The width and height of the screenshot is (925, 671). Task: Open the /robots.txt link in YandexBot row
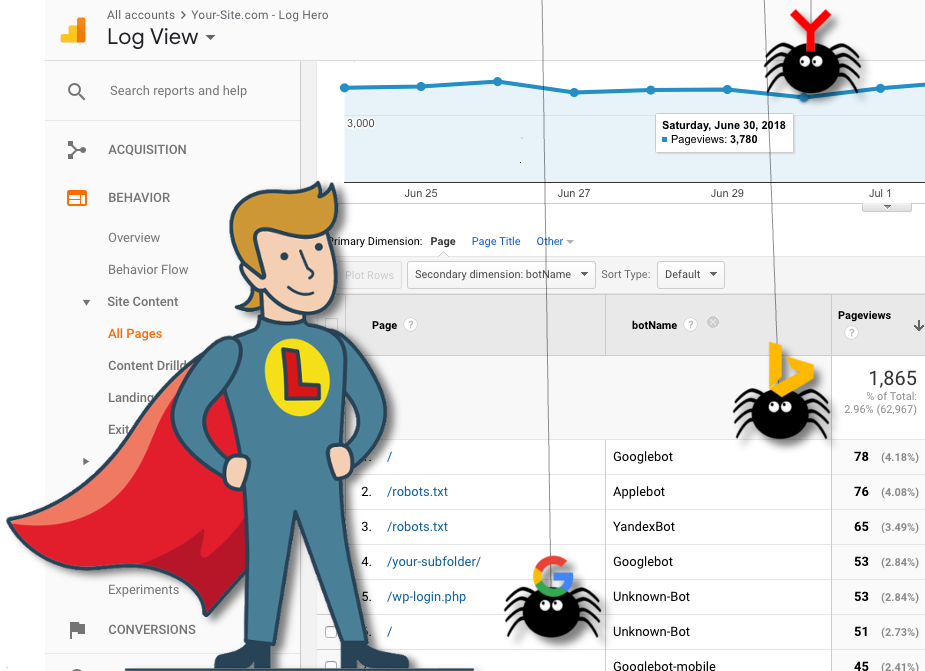pos(417,526)
